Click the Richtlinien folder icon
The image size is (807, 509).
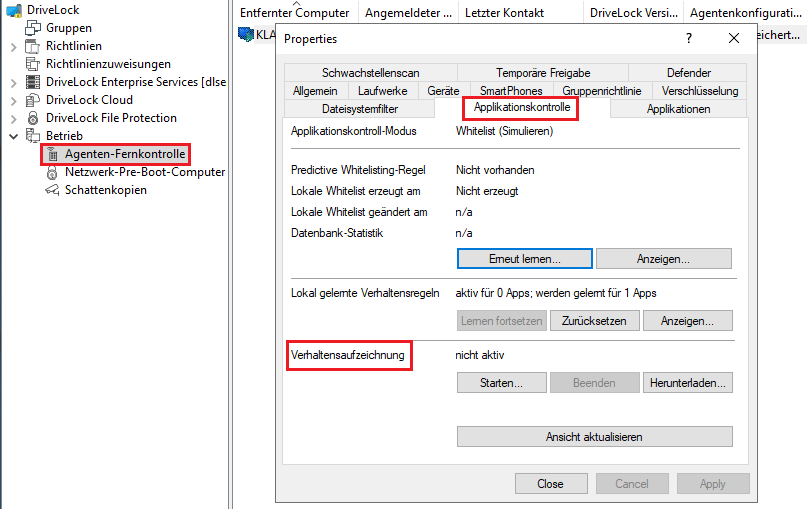tap(33, 46)
